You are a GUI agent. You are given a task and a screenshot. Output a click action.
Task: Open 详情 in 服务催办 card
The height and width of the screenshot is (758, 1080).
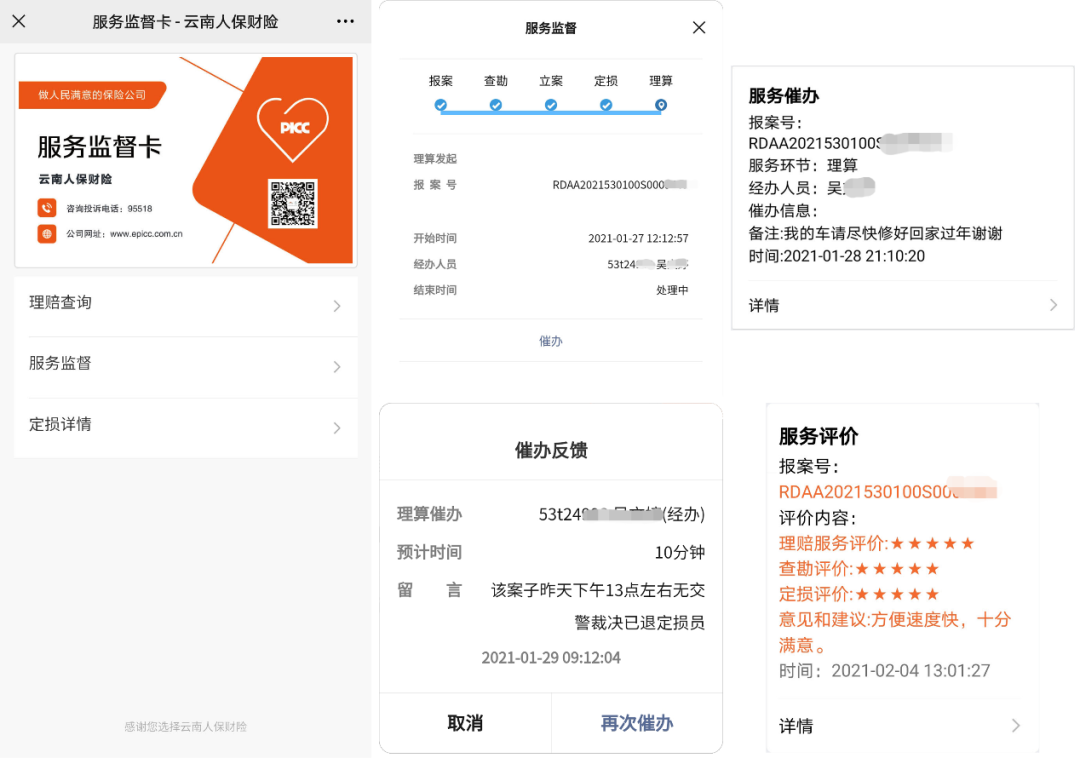(902, 305)
